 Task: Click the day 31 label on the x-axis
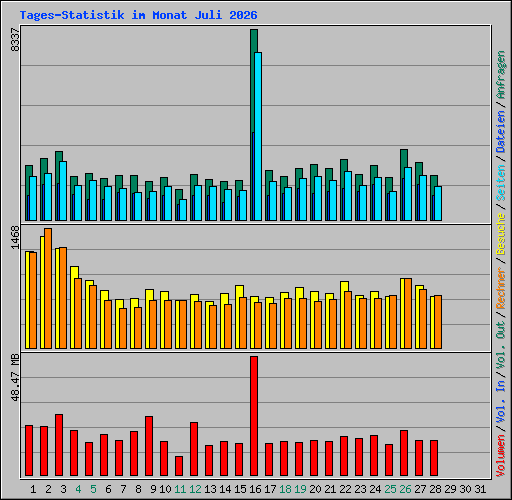pyautogui.click(x=480, y=489)
